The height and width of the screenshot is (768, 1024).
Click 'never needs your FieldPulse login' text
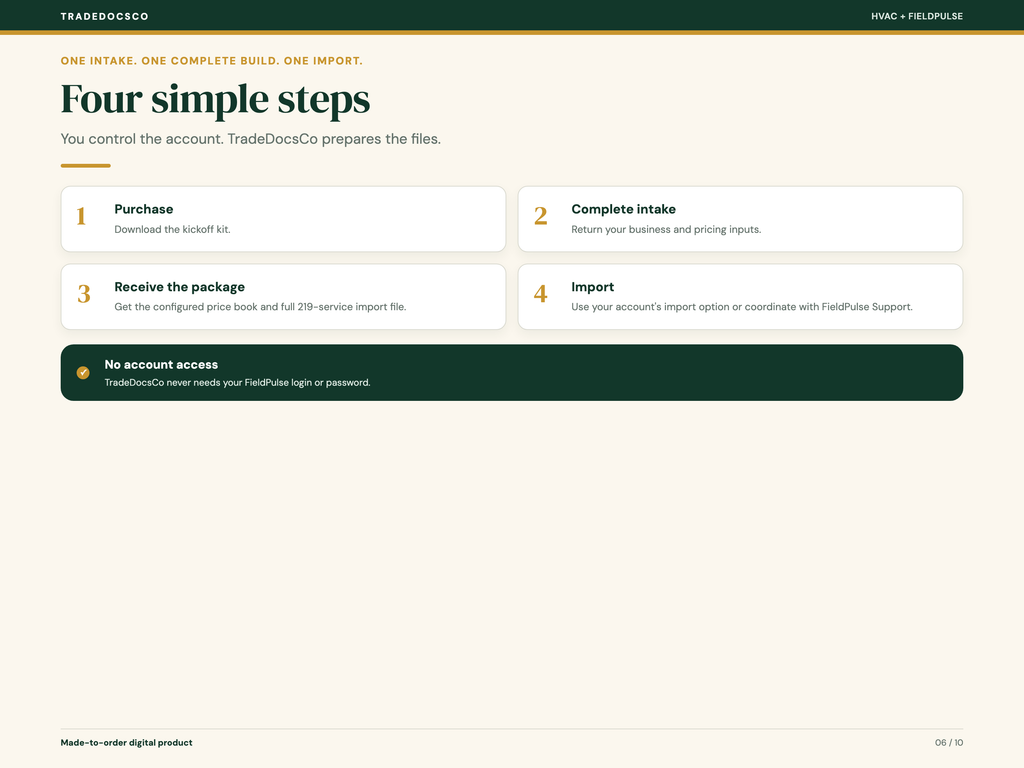click(237, 383)
